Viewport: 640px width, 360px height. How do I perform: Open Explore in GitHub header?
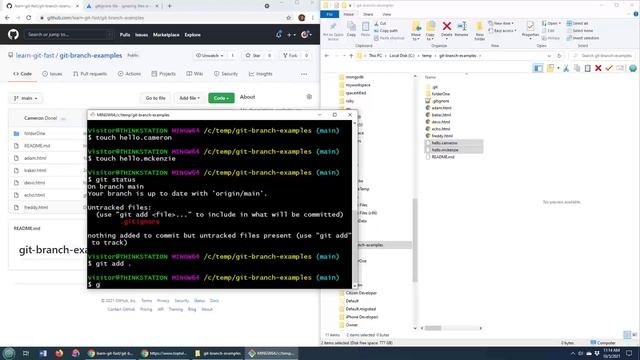pos(192,35)
